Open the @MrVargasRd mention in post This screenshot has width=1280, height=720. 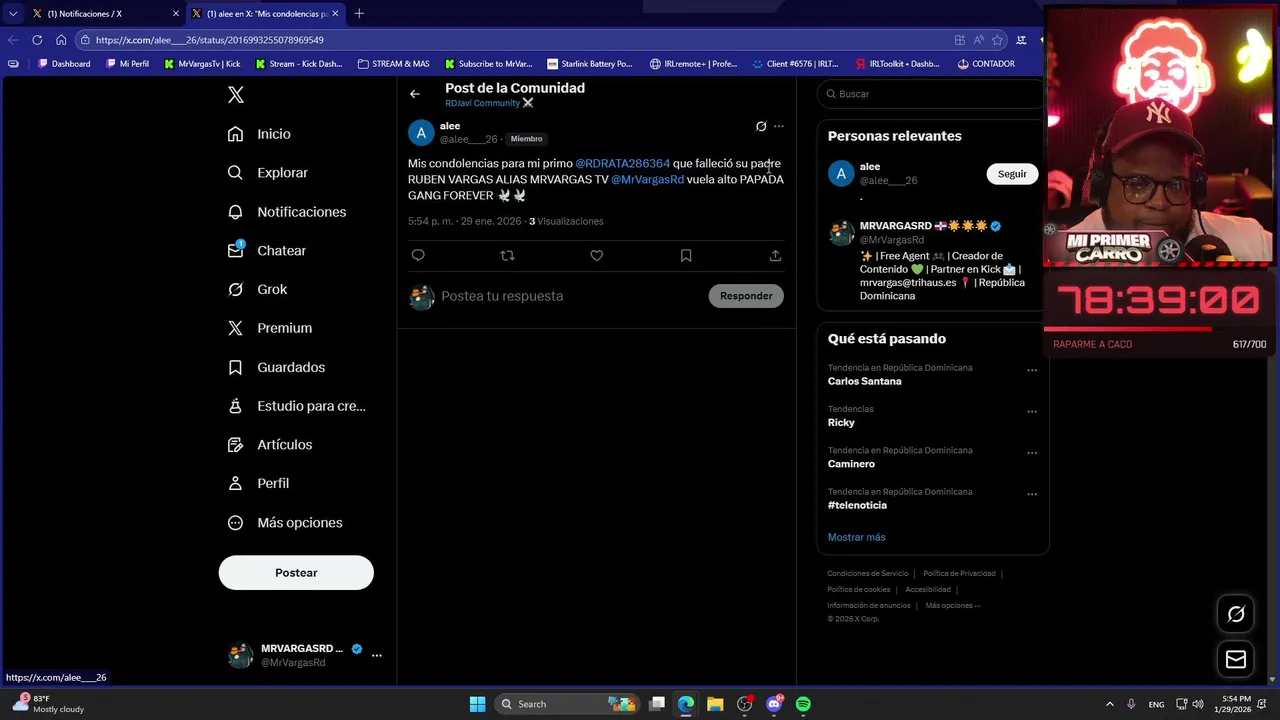click(x=647, y=179)
